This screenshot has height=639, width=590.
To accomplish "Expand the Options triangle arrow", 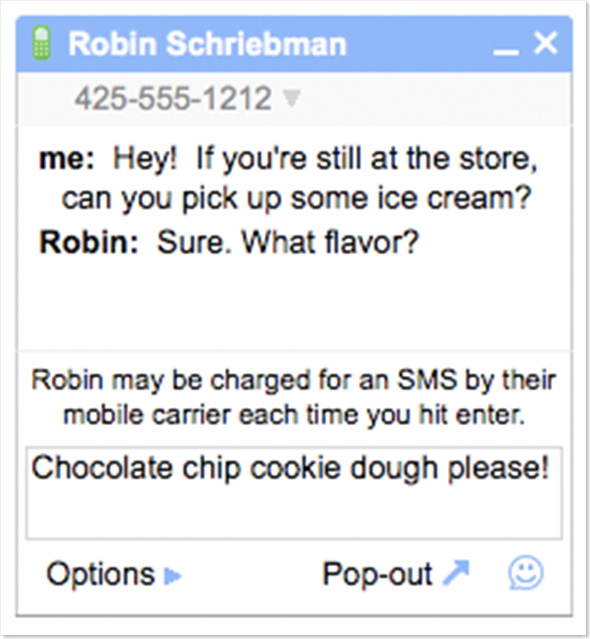I will click(172, 576).
